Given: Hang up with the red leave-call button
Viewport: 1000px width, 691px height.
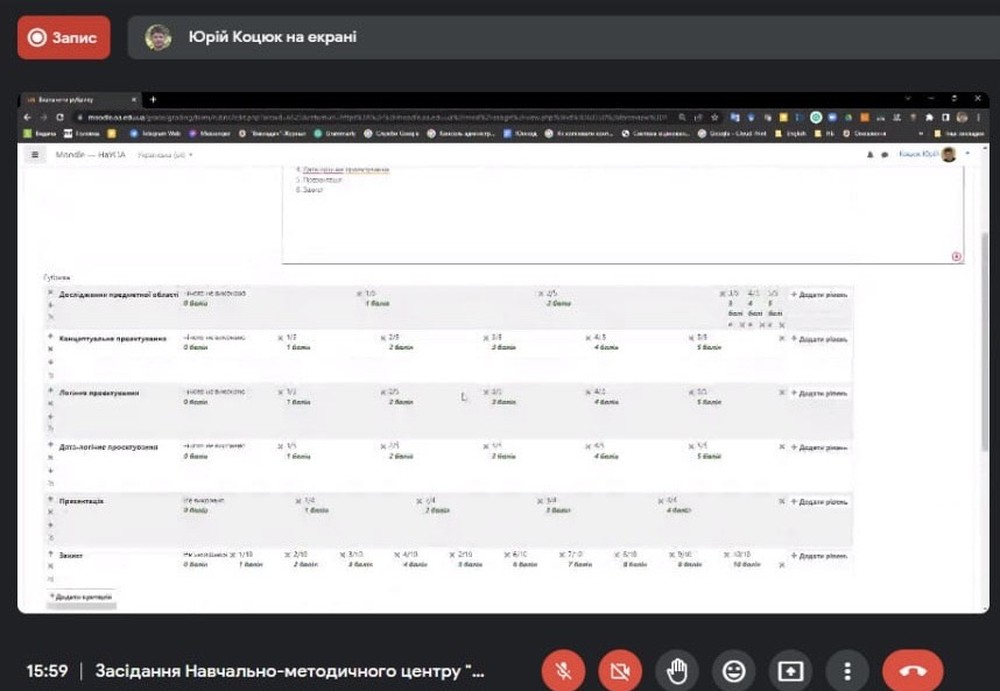Looking at the screenshot, I should (913, 670).
